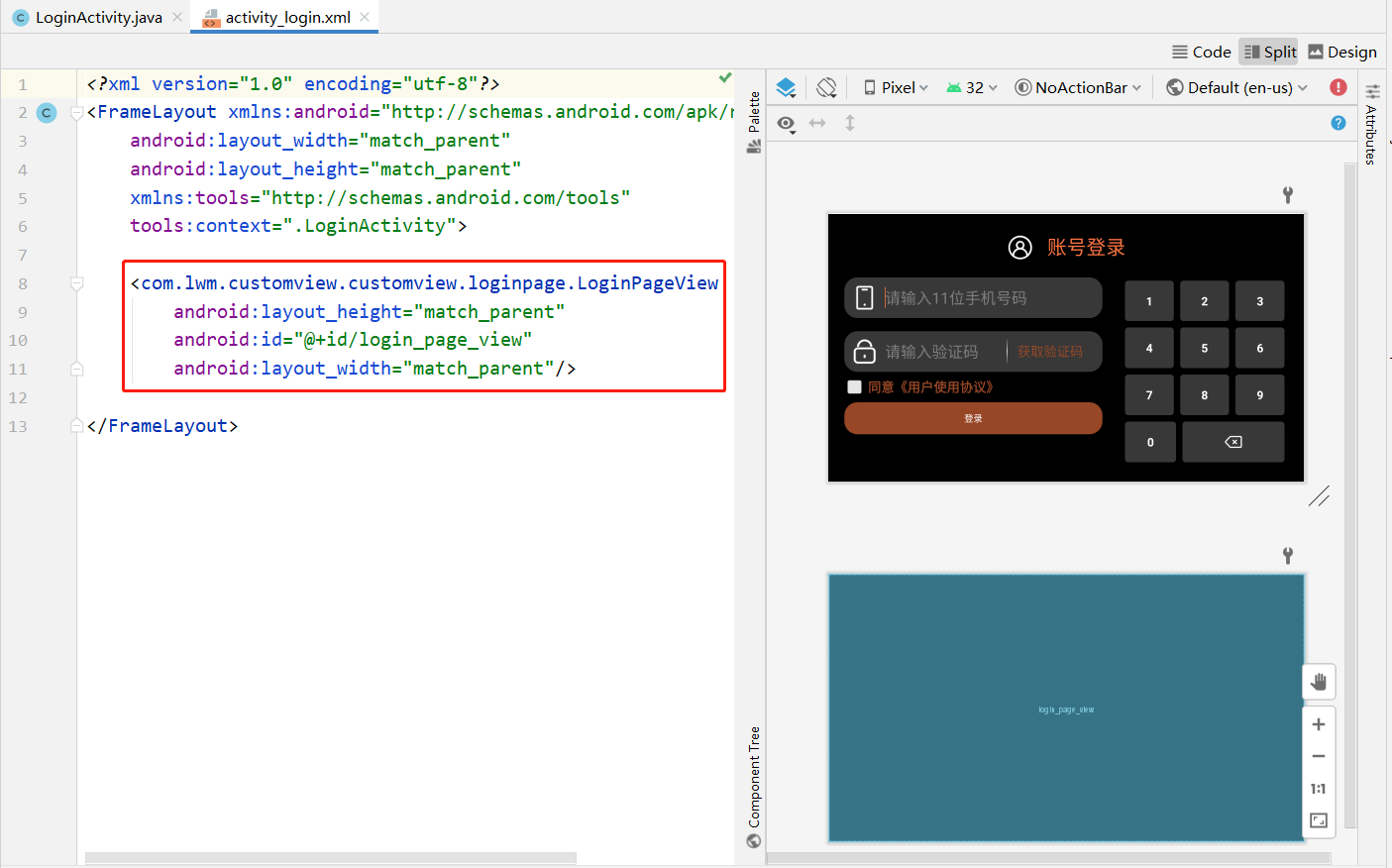Enable the pan hand tool
Screen dimensions: 1392x868
1319,682
